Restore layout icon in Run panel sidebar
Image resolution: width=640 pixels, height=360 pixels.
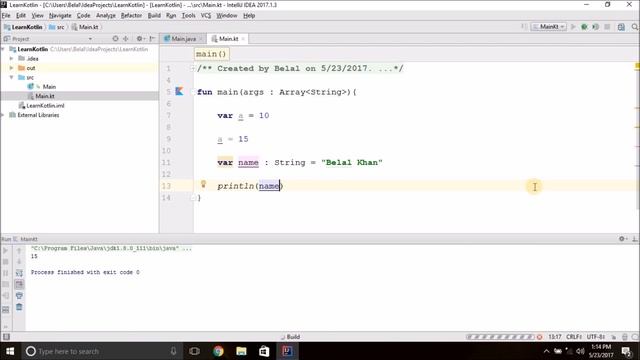(6, 309)
